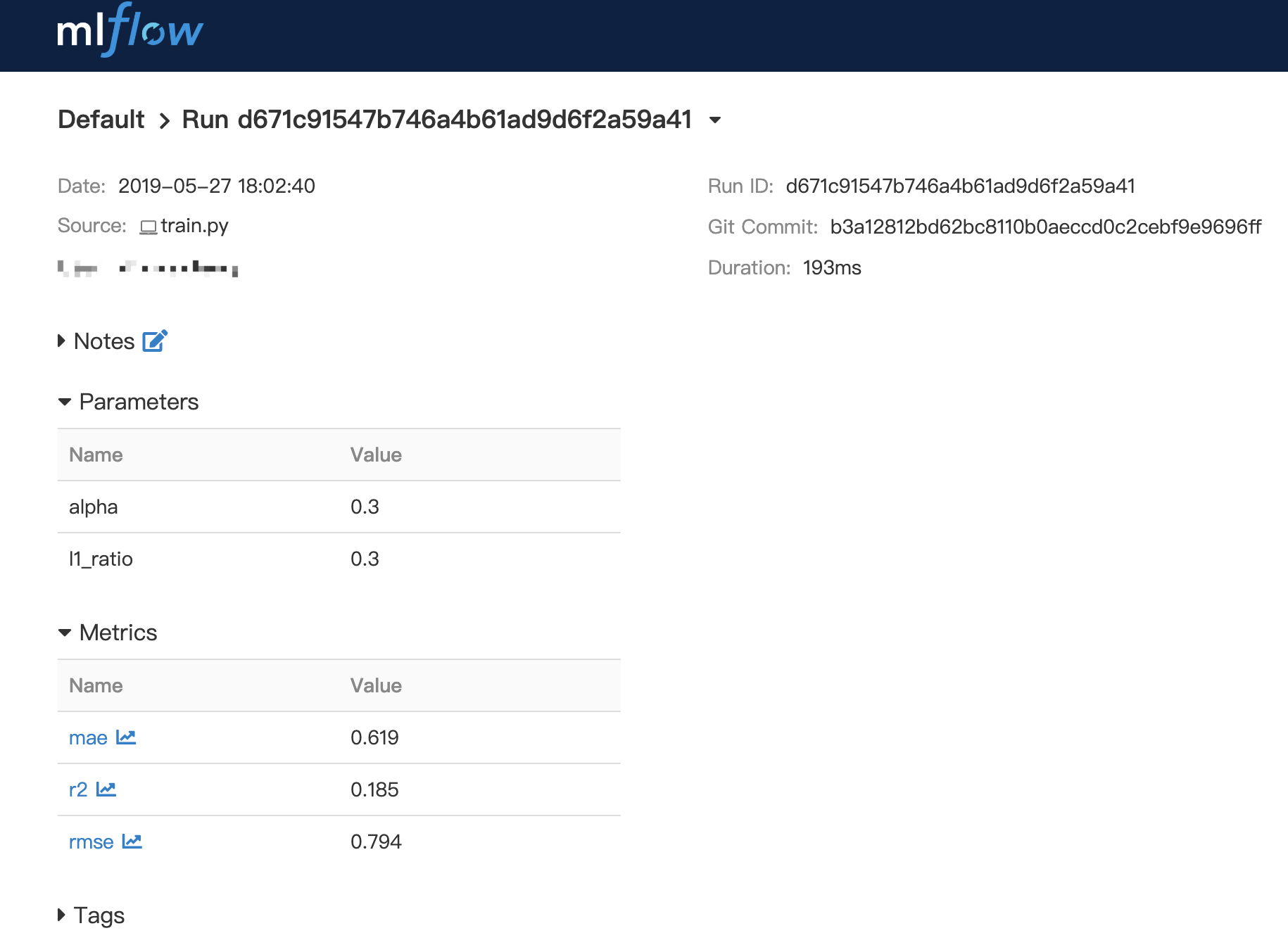Open the chart icon next to mae
Image resolution: width=1288 pixels, height=933 pixels.
(125, 737)
